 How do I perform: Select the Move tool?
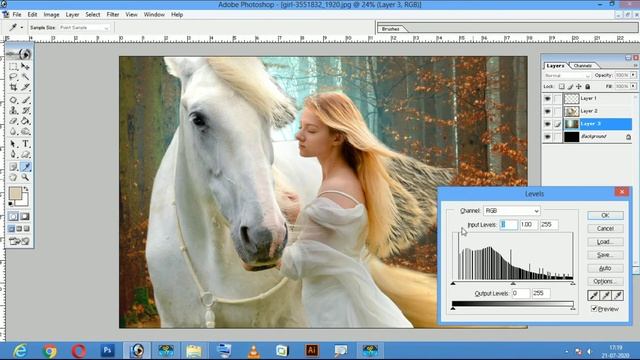(25, 67)
